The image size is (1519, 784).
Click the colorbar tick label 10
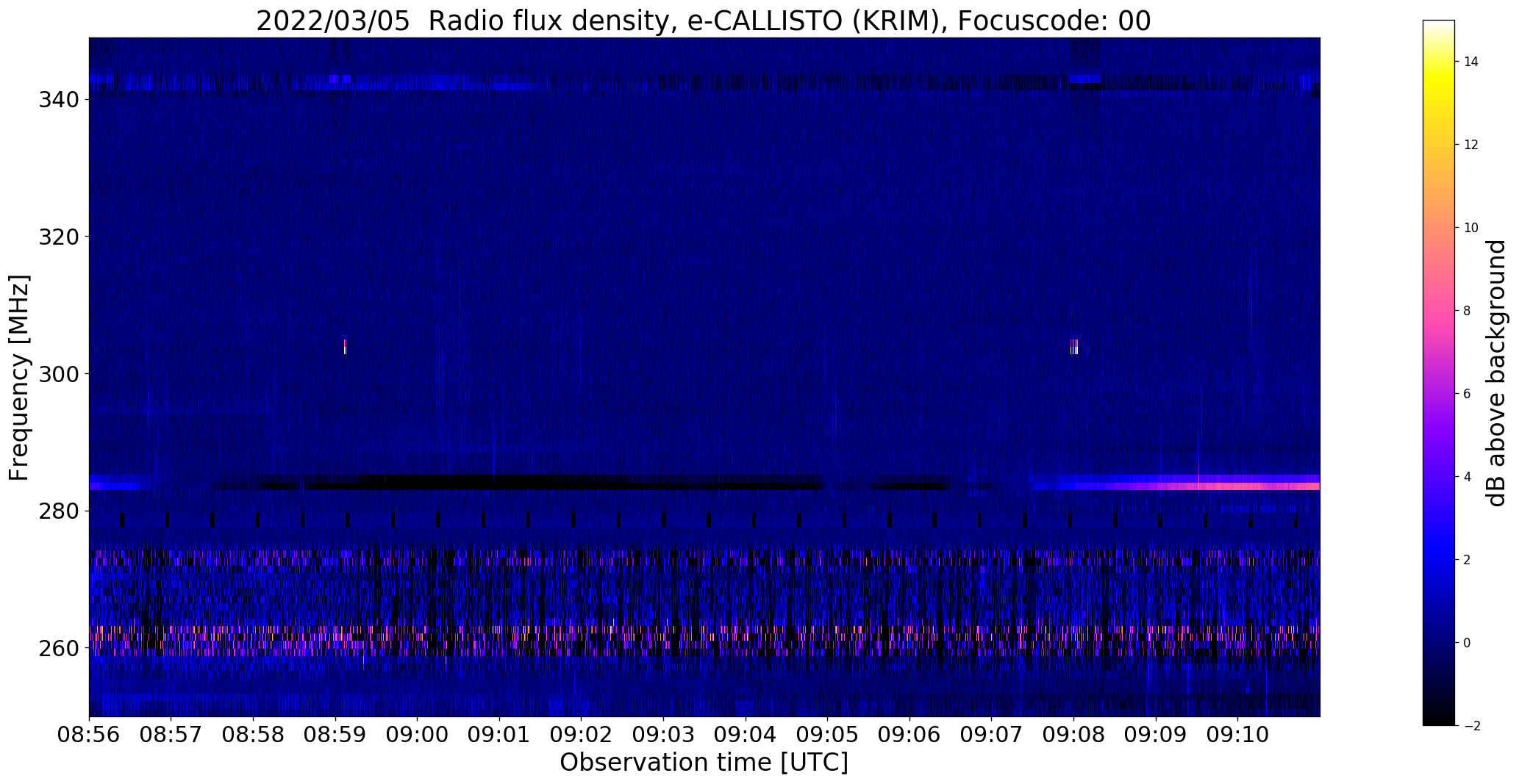click(x=1471, y=228)
